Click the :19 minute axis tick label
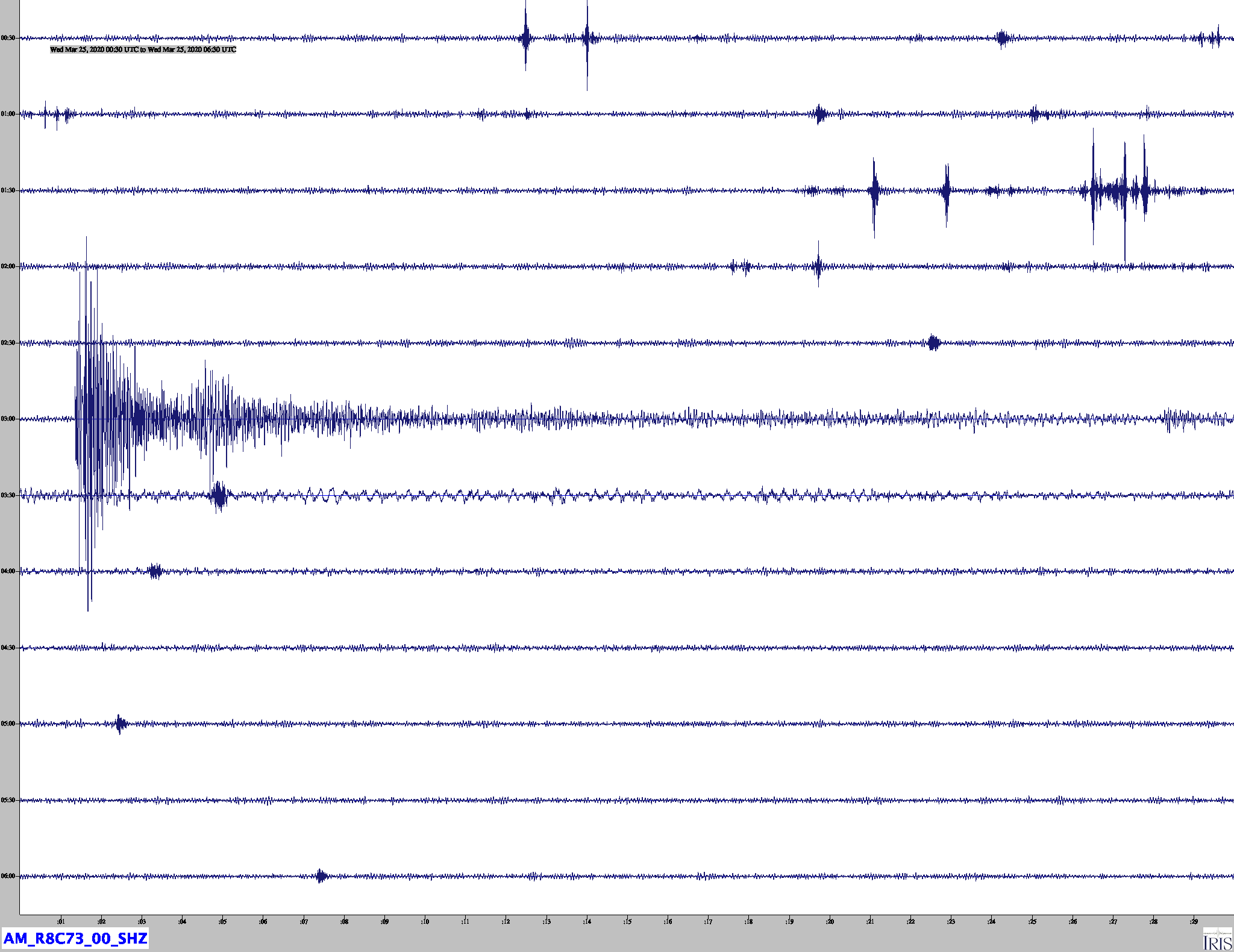 click(x=789, y=921)
